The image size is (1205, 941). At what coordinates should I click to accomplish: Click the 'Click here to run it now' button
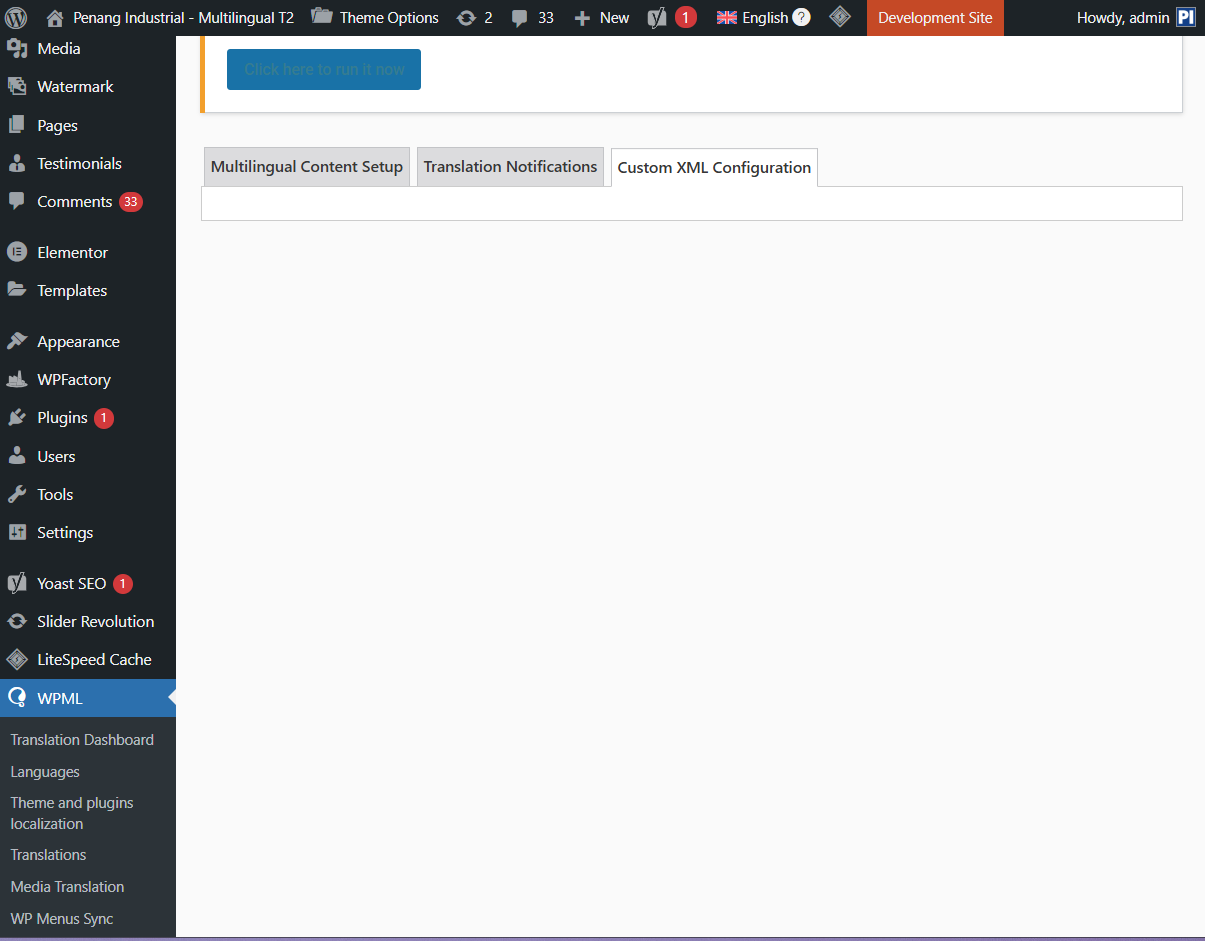[x=324, y=69]
